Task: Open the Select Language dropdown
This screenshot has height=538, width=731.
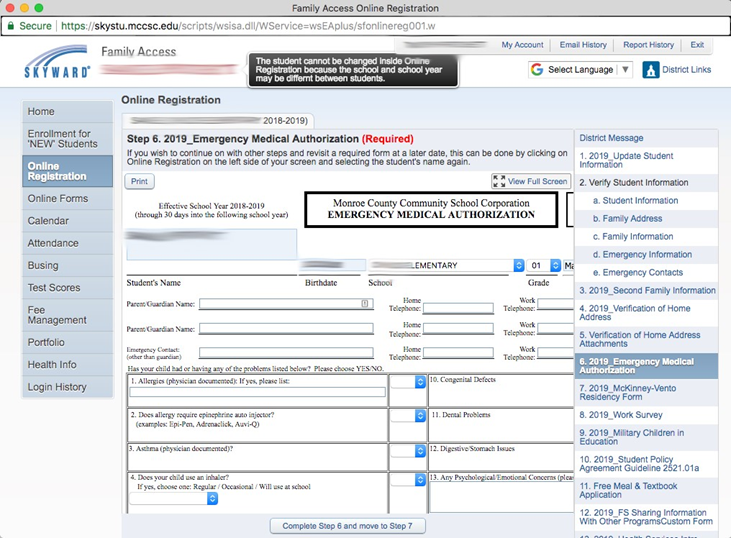Action: pos(581,70)
